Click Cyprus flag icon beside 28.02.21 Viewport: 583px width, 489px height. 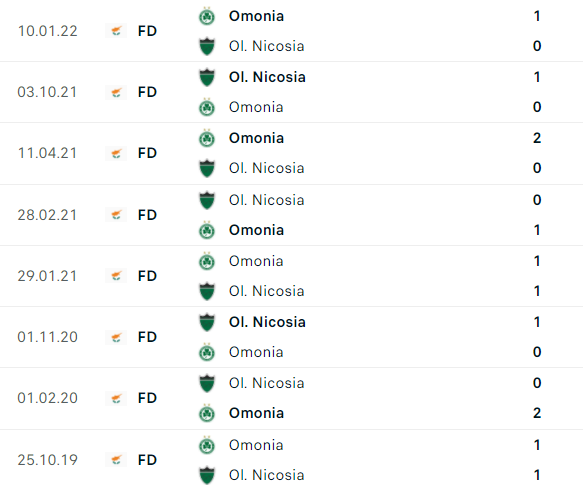(116, 215)
